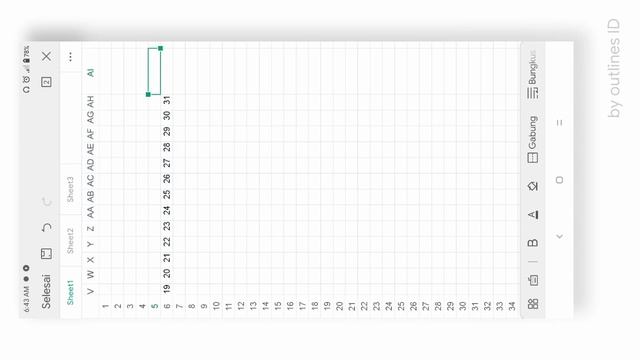Select column header Y
The height and width of the screenshot is (360, 640).
tap(91, 244)
